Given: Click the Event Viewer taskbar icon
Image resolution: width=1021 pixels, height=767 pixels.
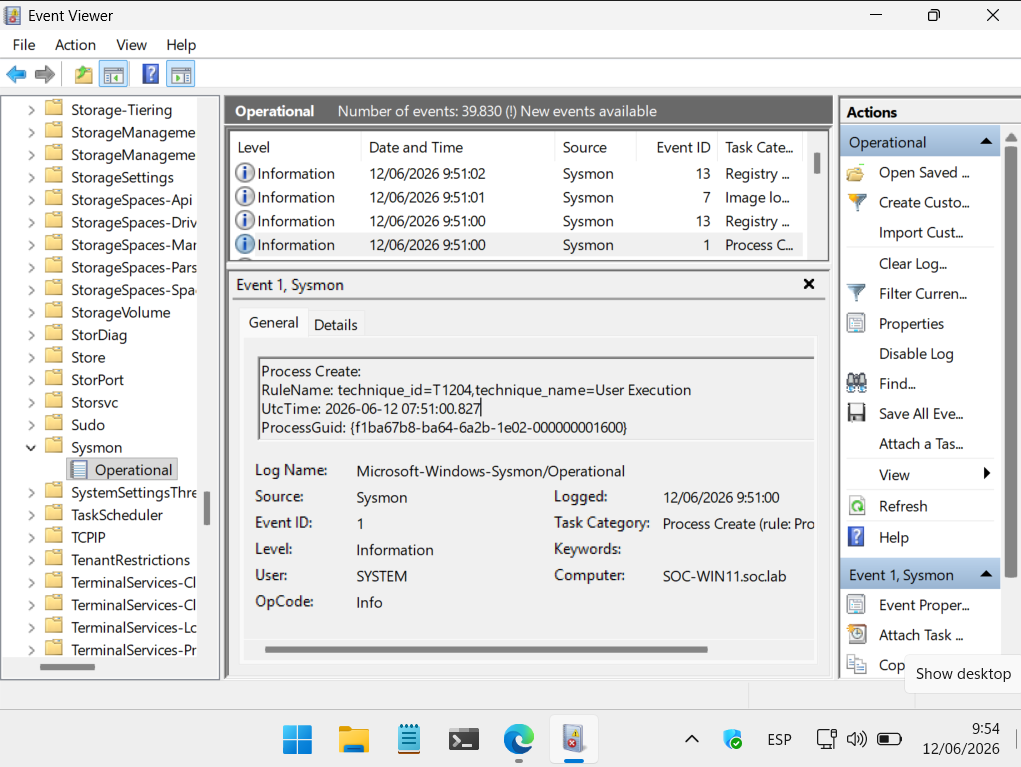Looking at the screenshot, I should point(574,740).
